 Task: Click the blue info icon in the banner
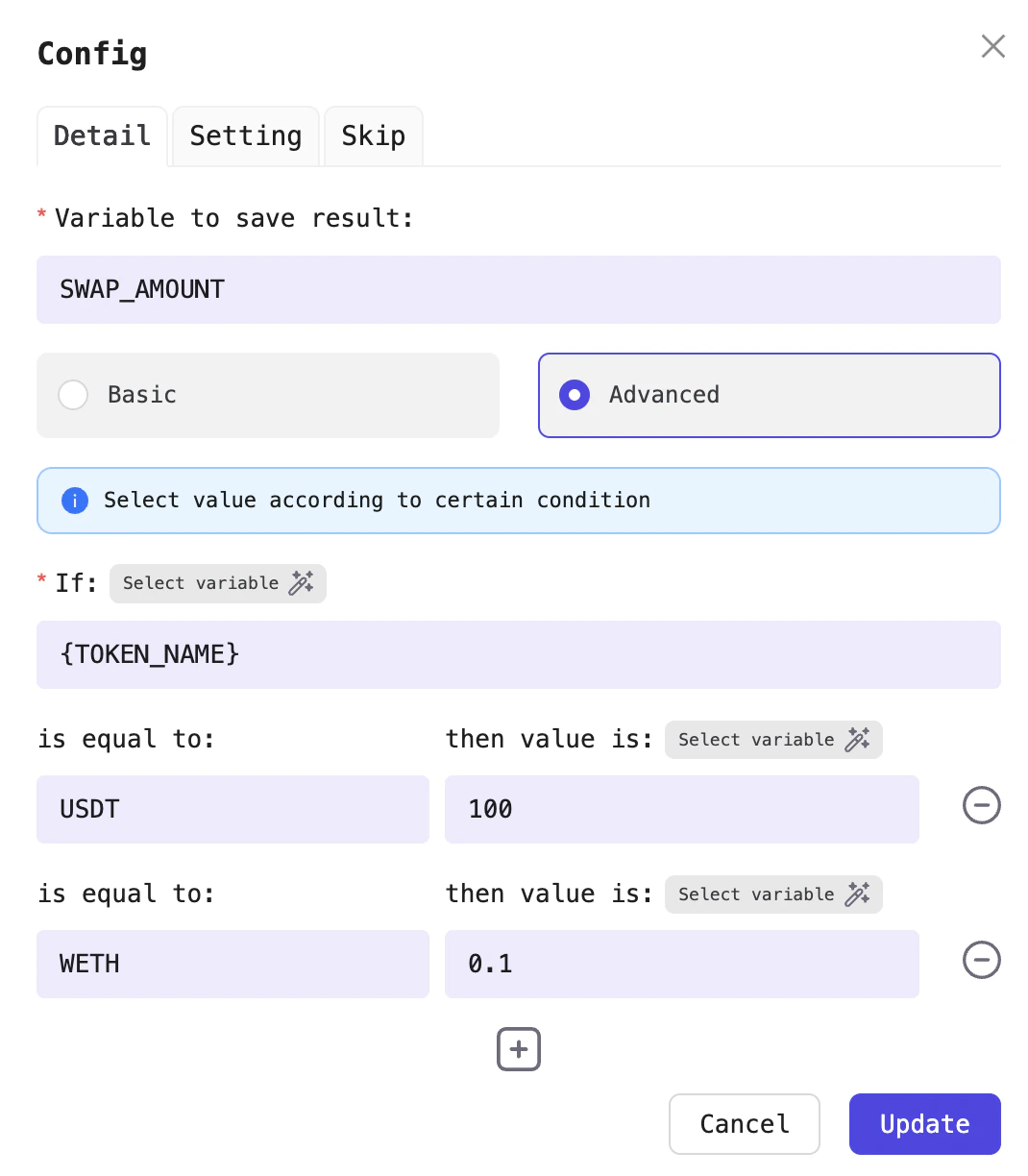(74, 501)
